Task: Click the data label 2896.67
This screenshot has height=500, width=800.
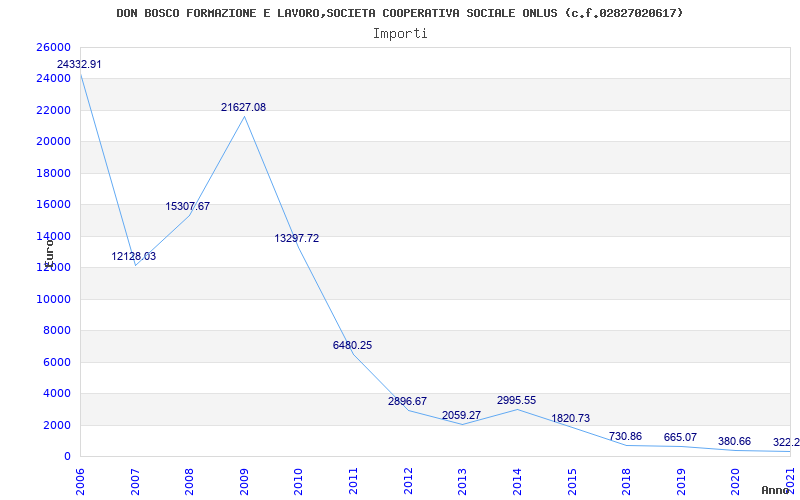Action: tap(407, 401)
